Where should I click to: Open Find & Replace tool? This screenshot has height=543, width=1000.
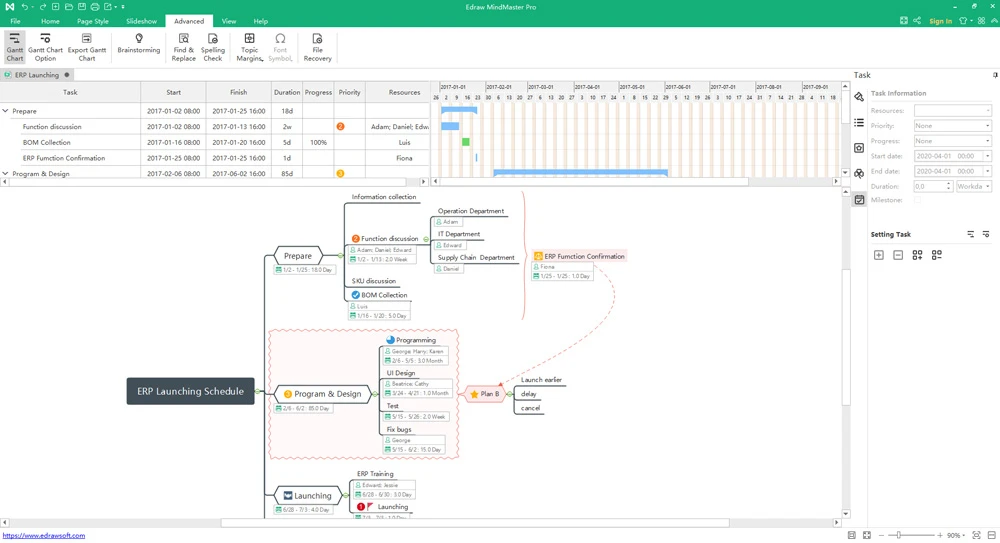point(184,47)
